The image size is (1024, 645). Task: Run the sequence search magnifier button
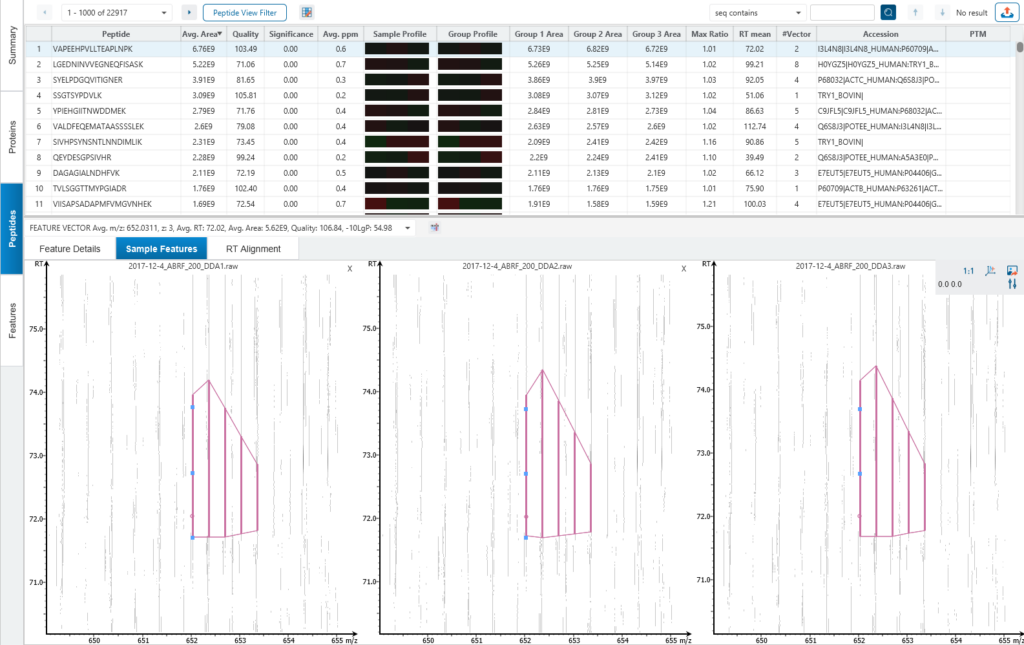(888, 12)
